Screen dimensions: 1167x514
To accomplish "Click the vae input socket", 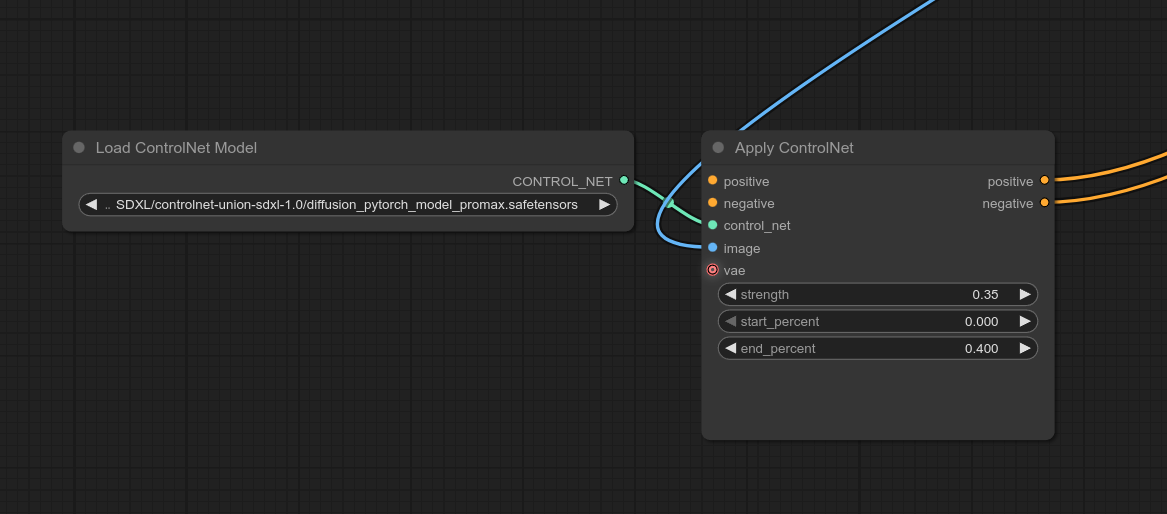I will [712, 270].
